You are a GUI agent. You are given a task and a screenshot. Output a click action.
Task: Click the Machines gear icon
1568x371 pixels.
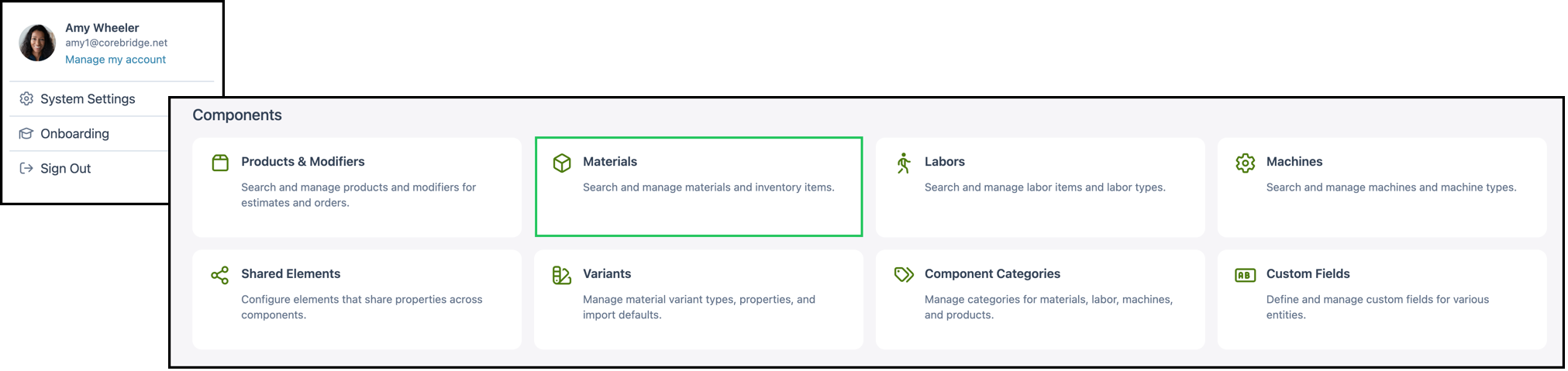pos(1246,163)
